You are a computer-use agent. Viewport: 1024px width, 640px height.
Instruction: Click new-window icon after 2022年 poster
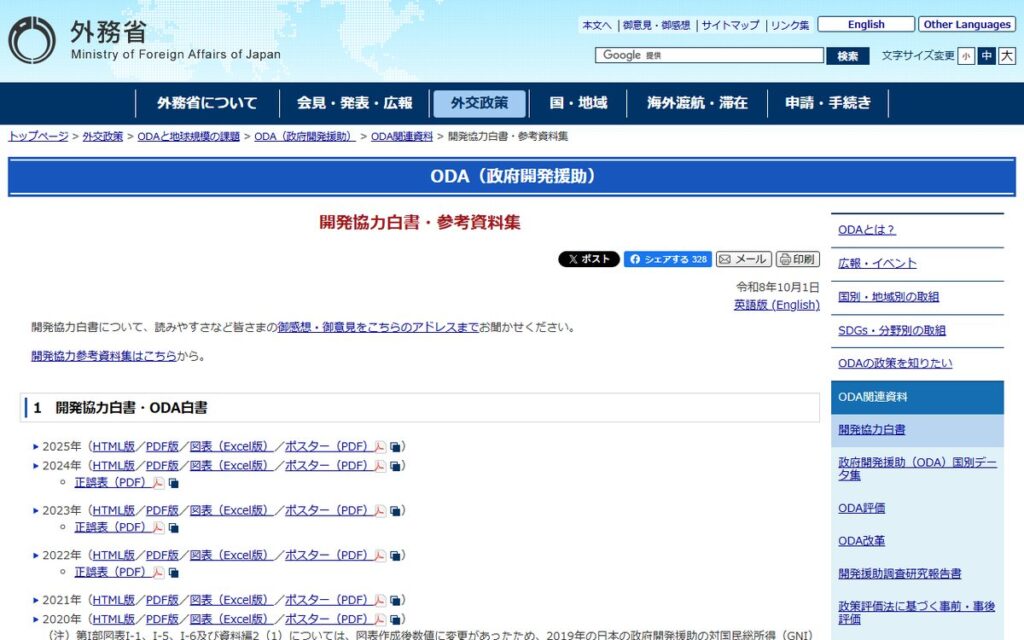click(395, 556)
